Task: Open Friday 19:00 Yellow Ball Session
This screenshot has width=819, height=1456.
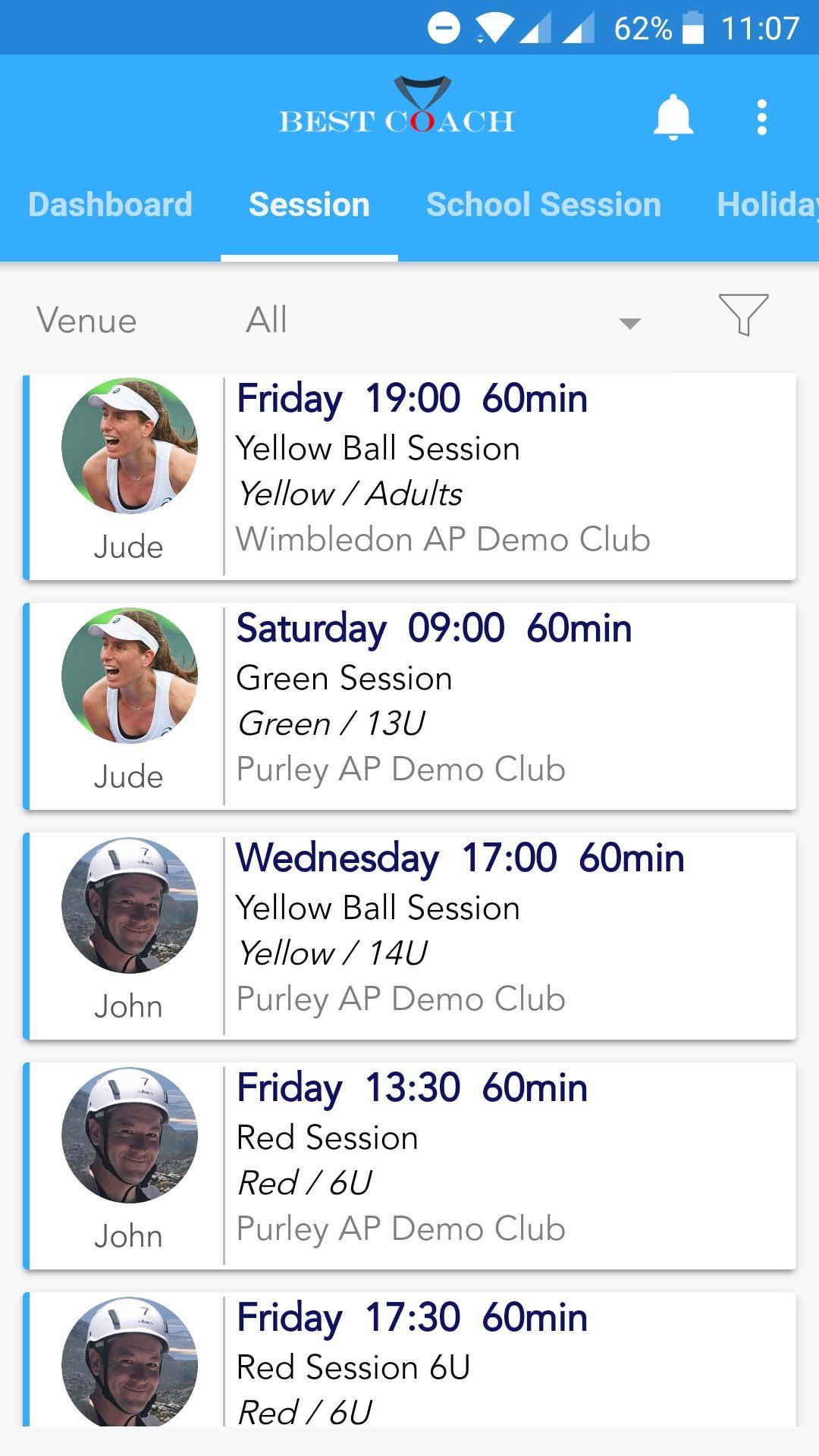Action: (409, 476)
